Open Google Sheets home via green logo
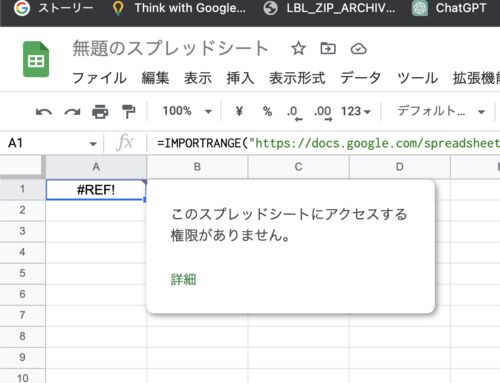Screen dimensions: 500x383 point(36,59)
